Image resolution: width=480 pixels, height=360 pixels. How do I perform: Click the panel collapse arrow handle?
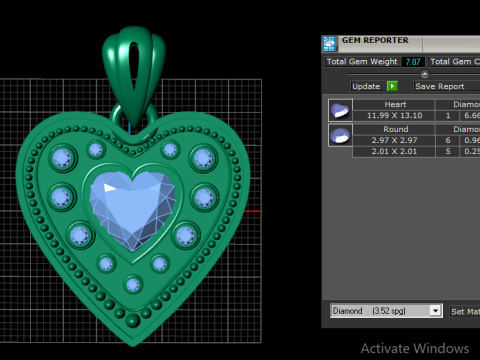pos(425,74)
